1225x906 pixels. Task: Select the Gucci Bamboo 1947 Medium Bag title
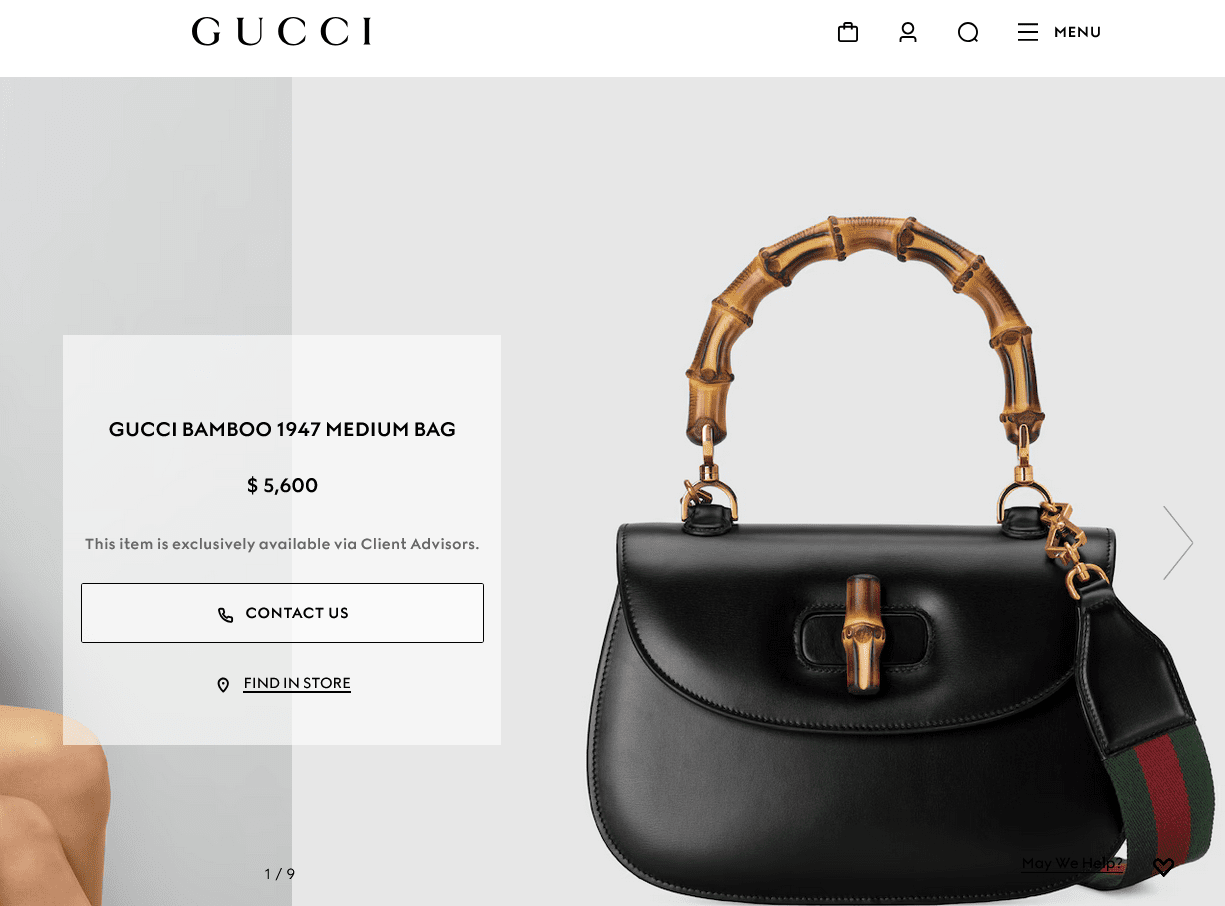coord(282,430)
